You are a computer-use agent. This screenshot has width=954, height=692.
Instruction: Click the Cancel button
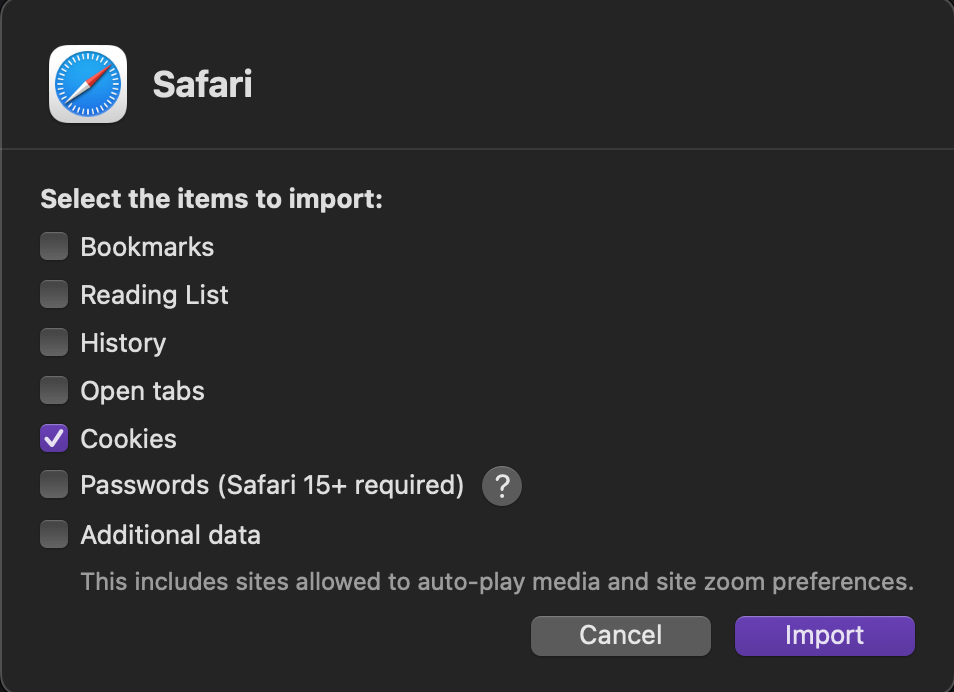pos(620,635)
